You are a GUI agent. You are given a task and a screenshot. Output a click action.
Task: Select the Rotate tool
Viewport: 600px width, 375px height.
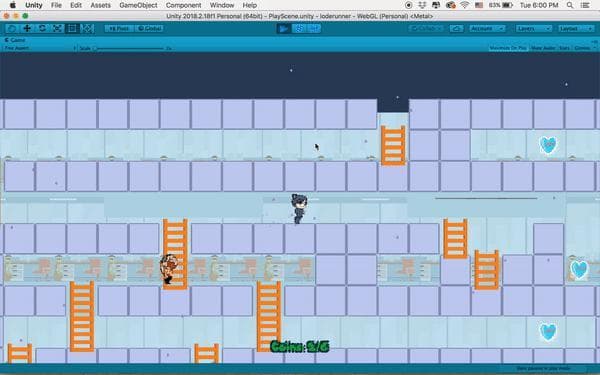point(42,28)
